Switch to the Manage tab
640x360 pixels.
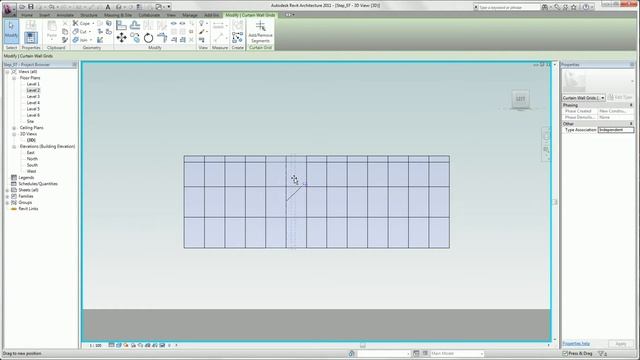[190, 15]
